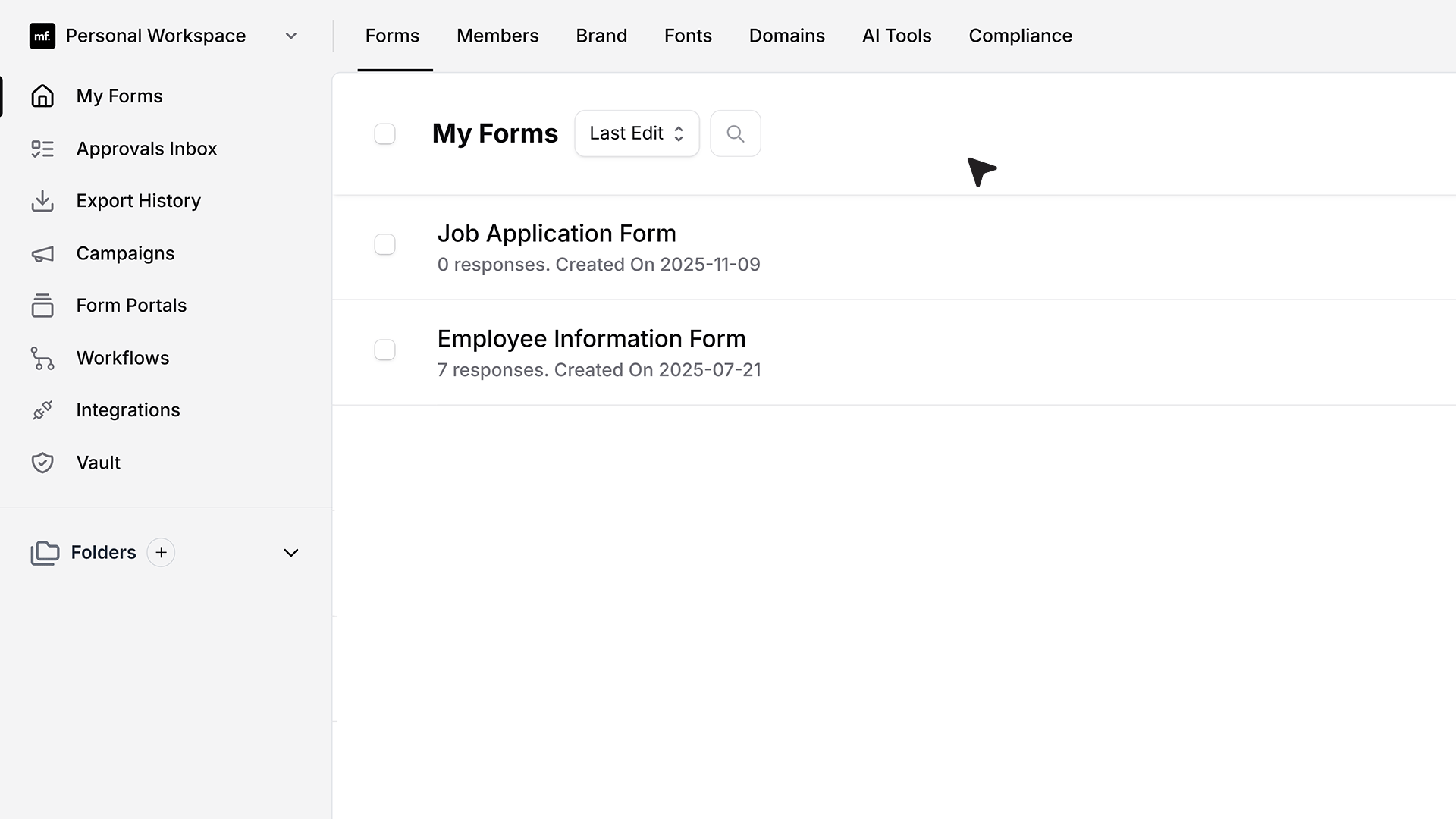Open Vault label in sidebar
Viewport: 1456px width, 819px height.
pyautogui.click(x=99, y=463)
